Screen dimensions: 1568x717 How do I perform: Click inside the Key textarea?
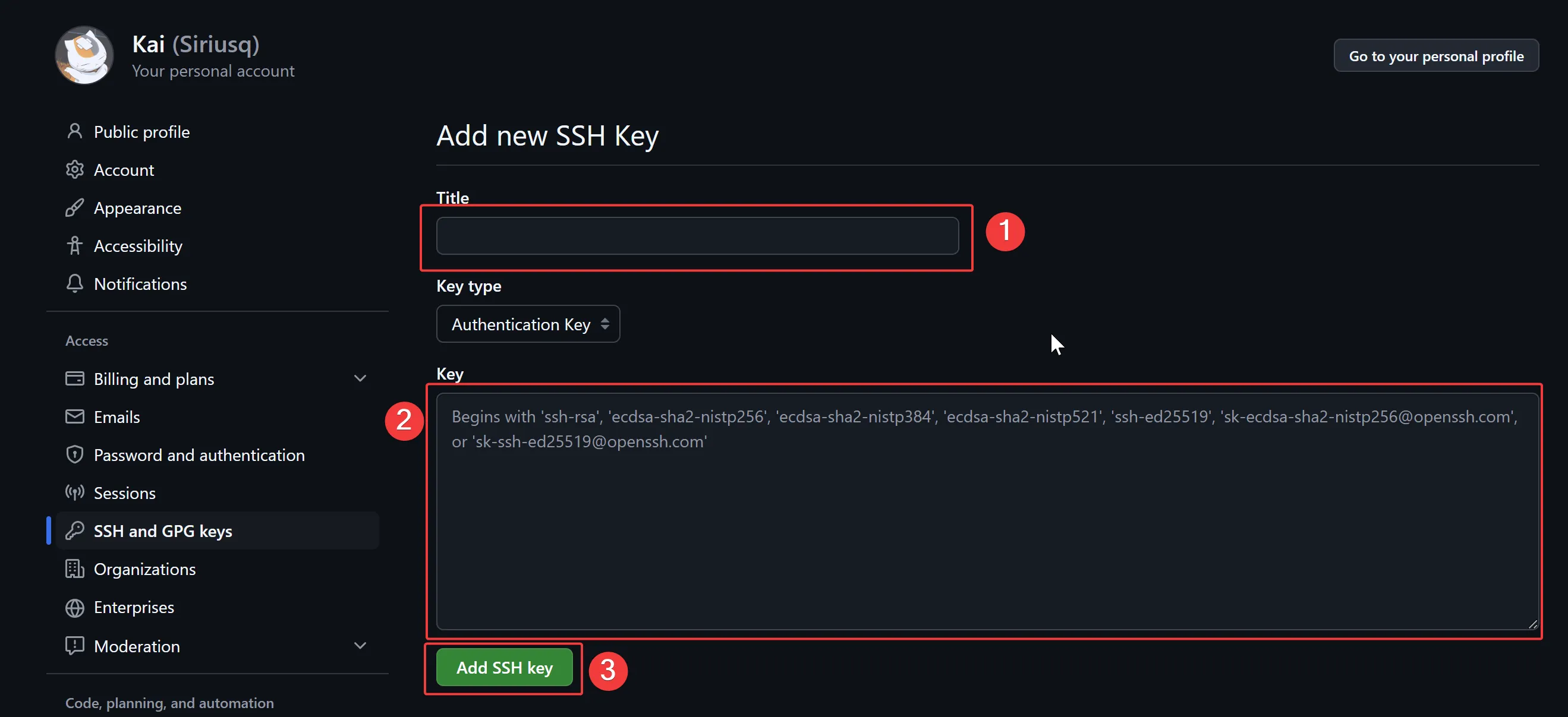(x=986, y=523)
